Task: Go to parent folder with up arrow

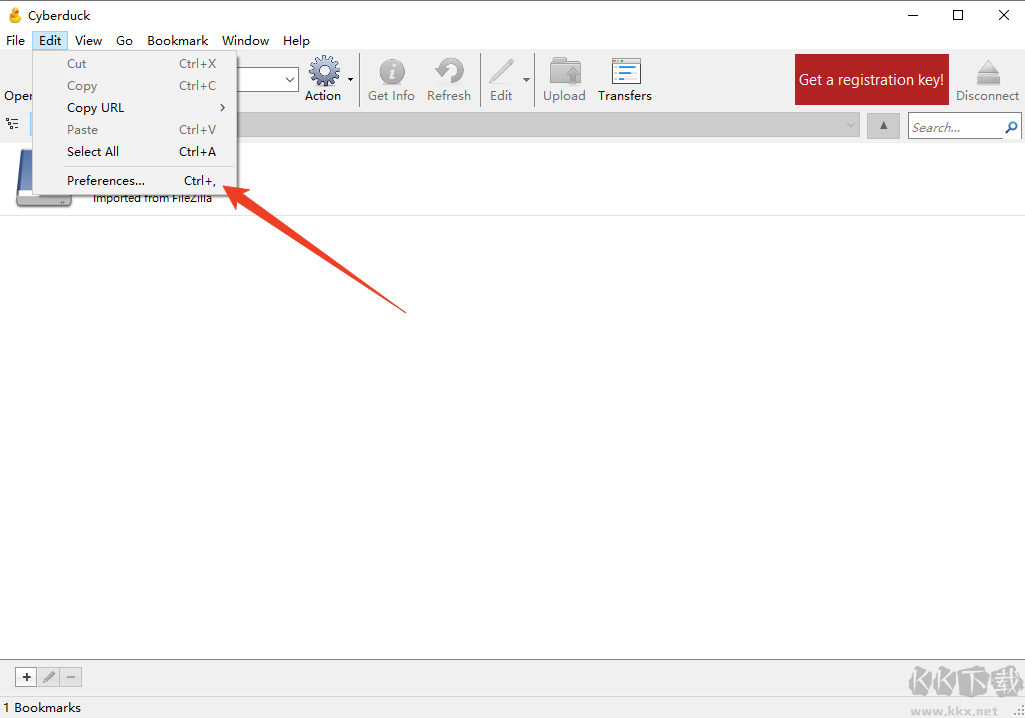Action: point(883,126)
